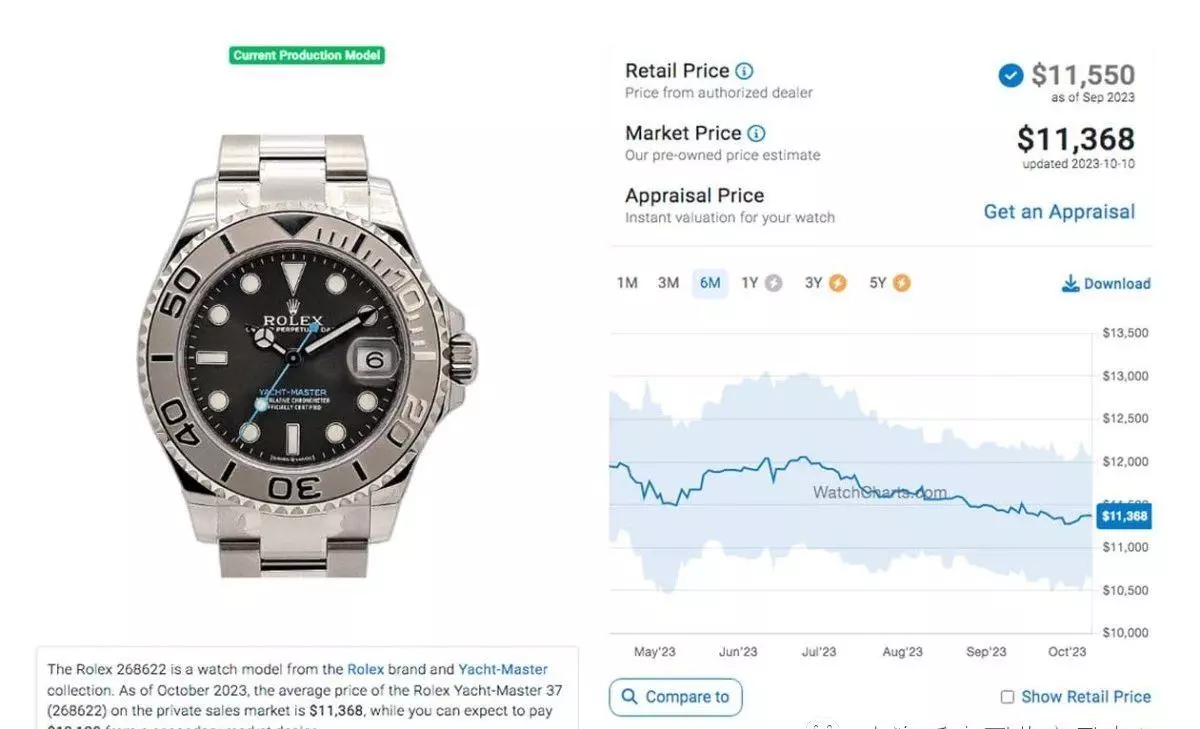The width and height of the screenshot is (1200, 729).
Task: Click the orange lightning icon beside 3Y
Action: (837, 283)
